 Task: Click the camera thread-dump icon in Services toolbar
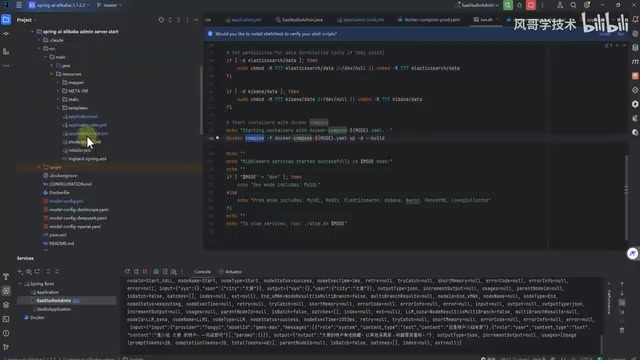[x=156, y=271]
